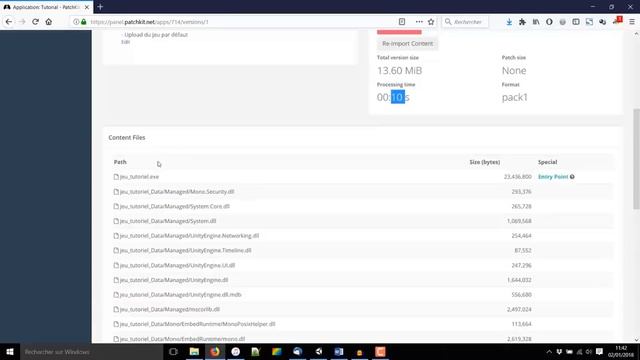Click the page vertical scrollbar thumb

(x=636, y=159)
